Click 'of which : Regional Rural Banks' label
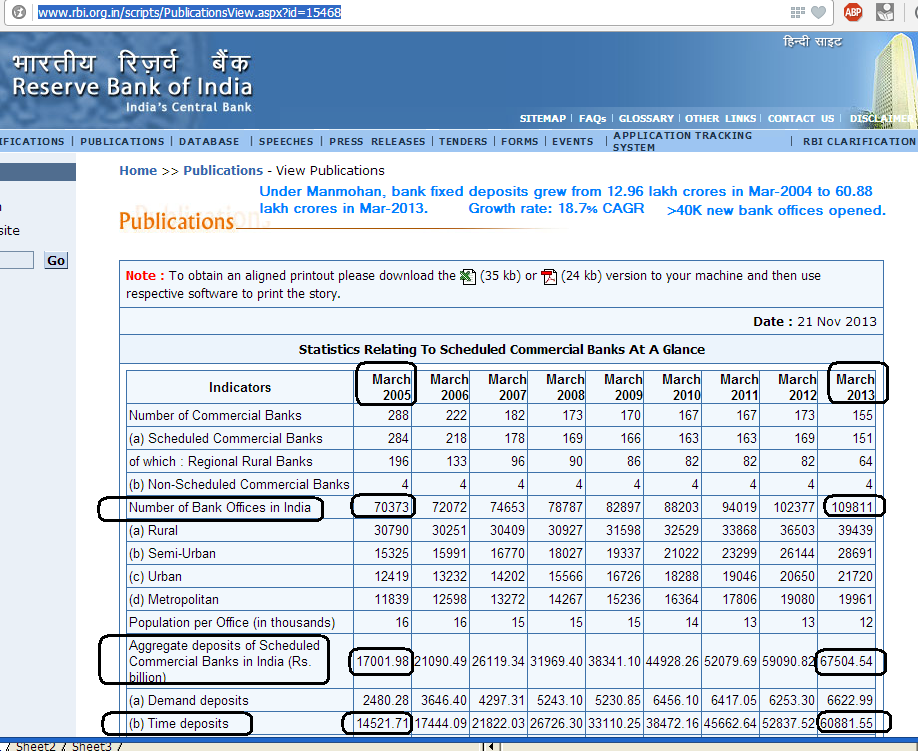Screen dimensions: 918x751 [221, 461]
